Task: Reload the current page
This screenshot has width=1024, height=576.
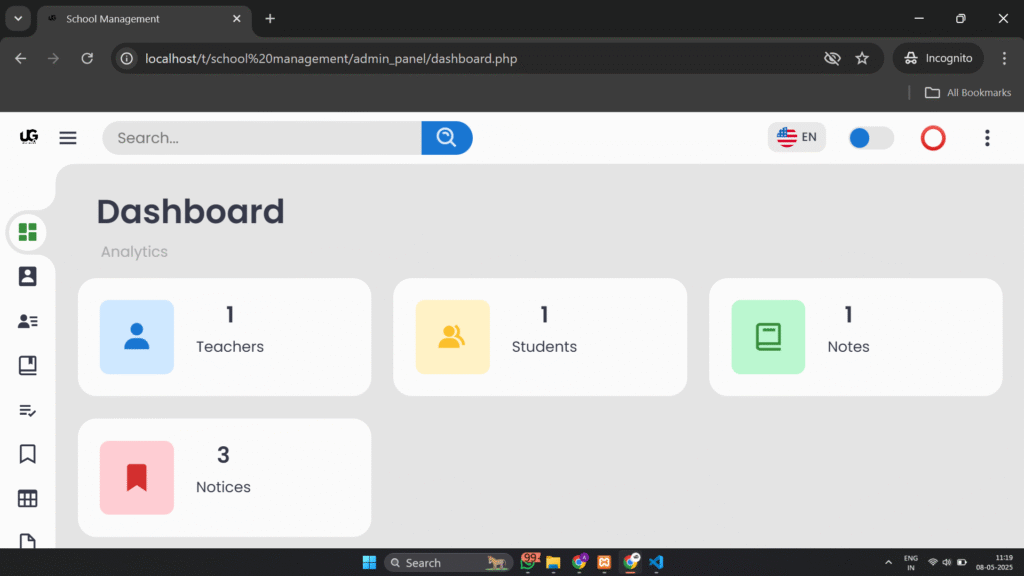Action: [87, 59]
